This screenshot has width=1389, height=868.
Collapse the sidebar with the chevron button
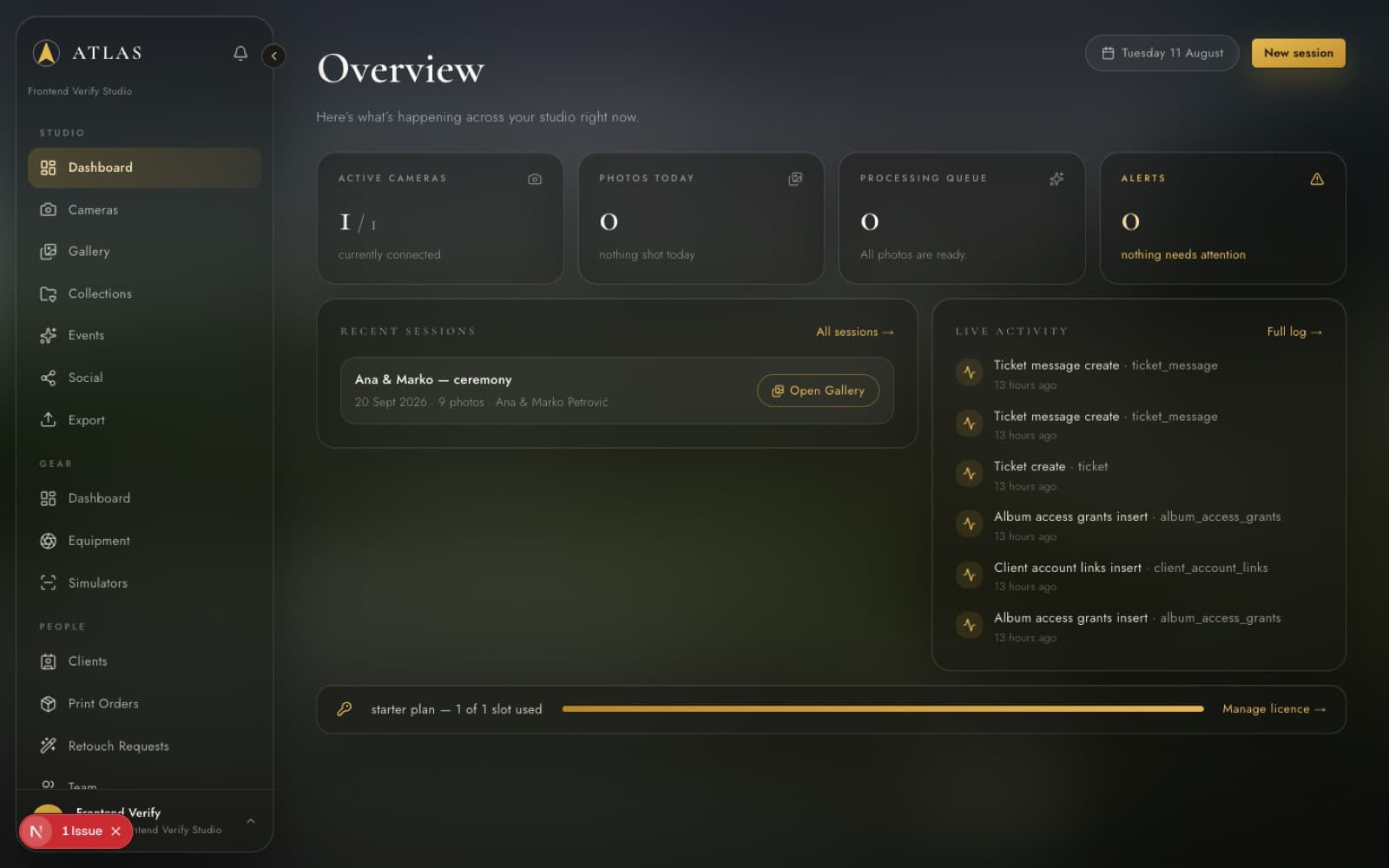tap(273, 56)
